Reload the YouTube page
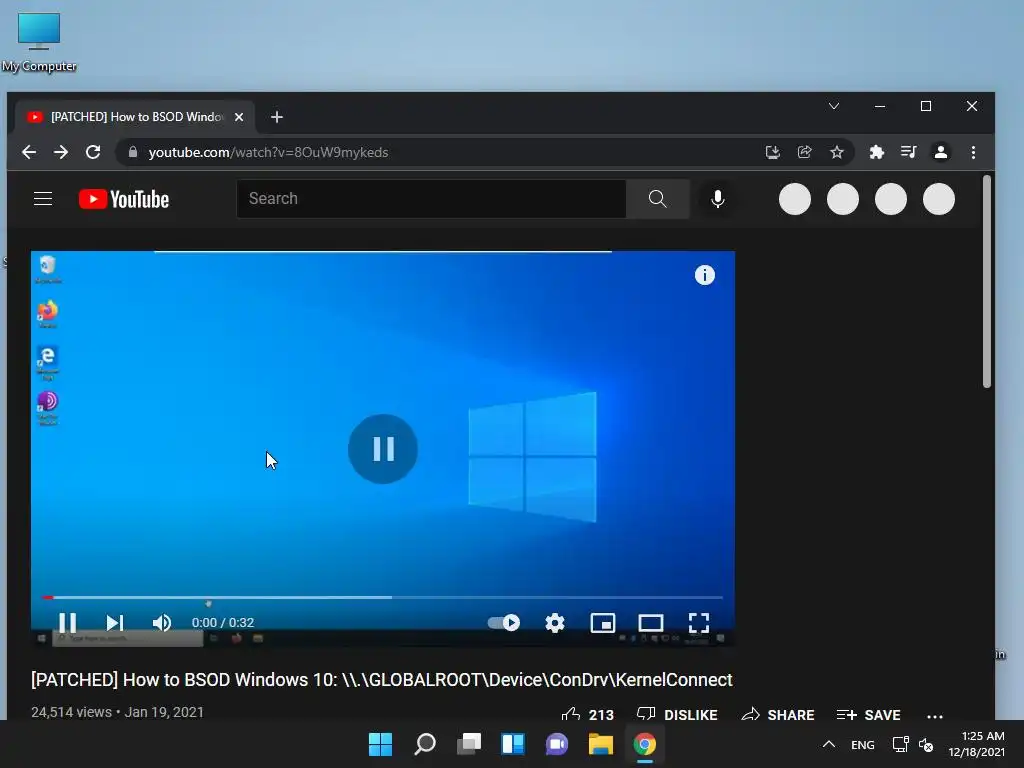Screen dimensions: 1024x768 click(93, 152)
